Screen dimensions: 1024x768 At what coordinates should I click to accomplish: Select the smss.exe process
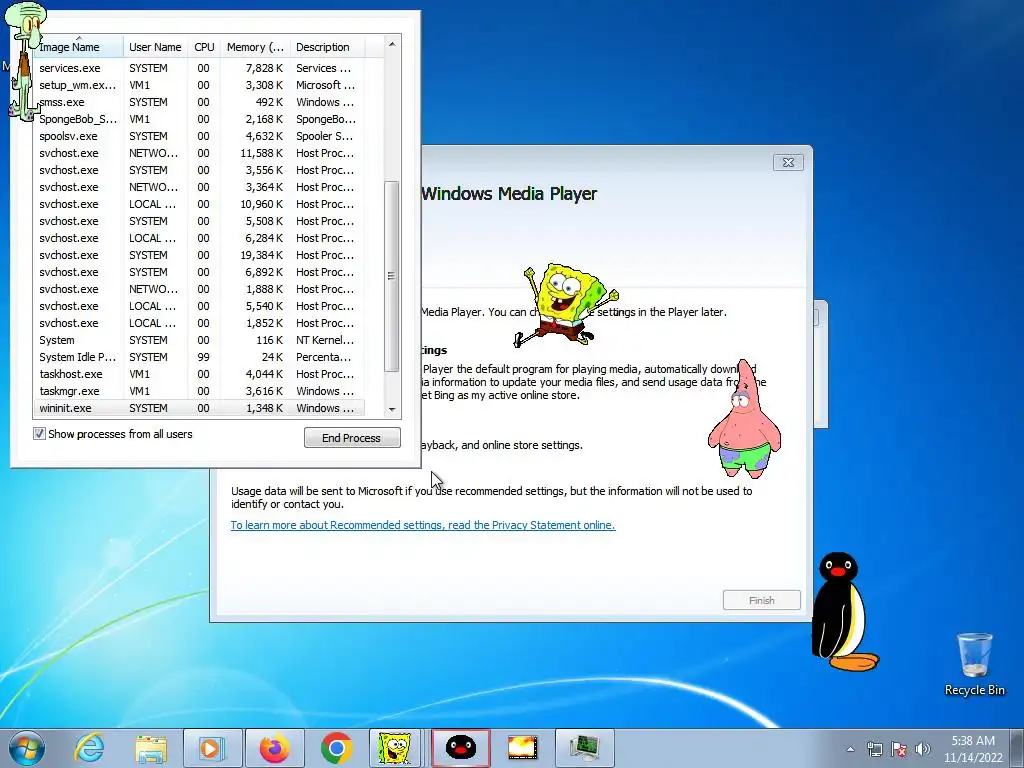click(199, 102)
